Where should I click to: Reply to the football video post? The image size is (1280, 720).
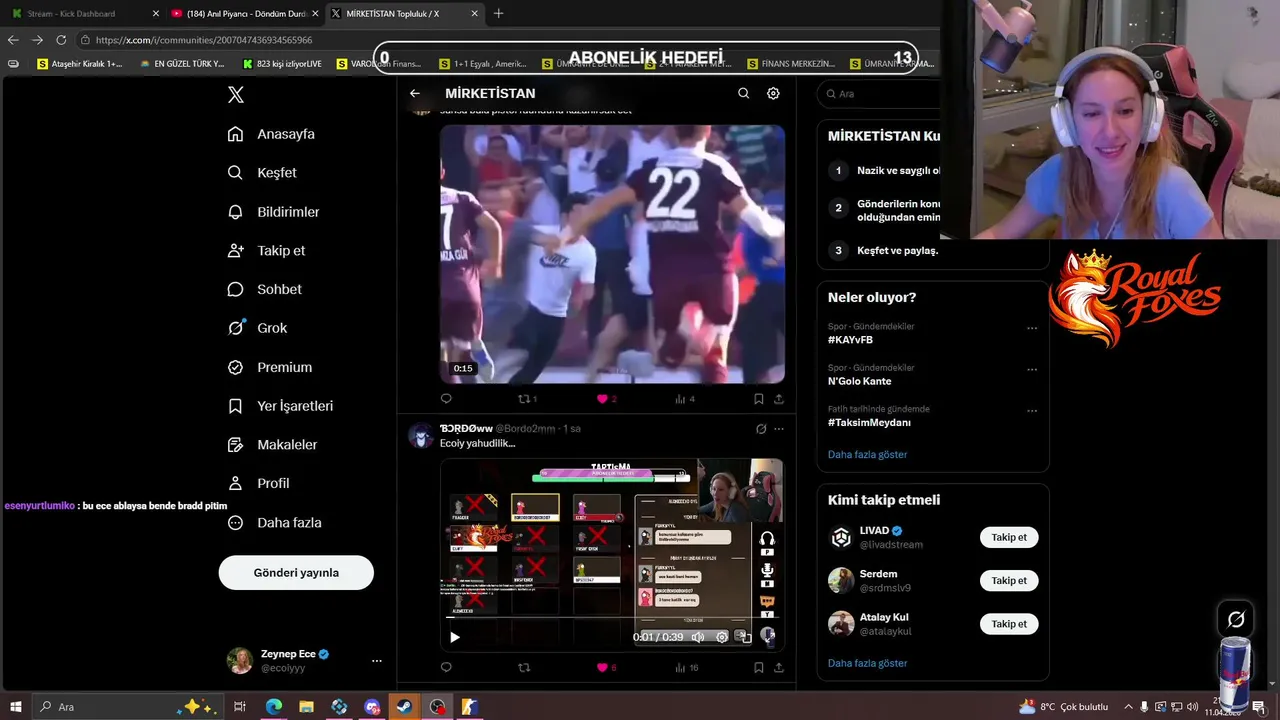pos(446,399)
